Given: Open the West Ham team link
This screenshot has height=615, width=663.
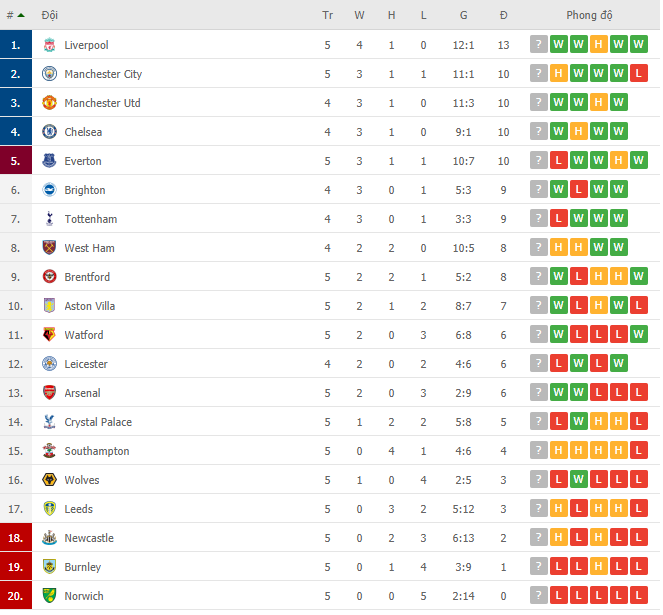Looking at the screenshot, I should pos(90,248).
